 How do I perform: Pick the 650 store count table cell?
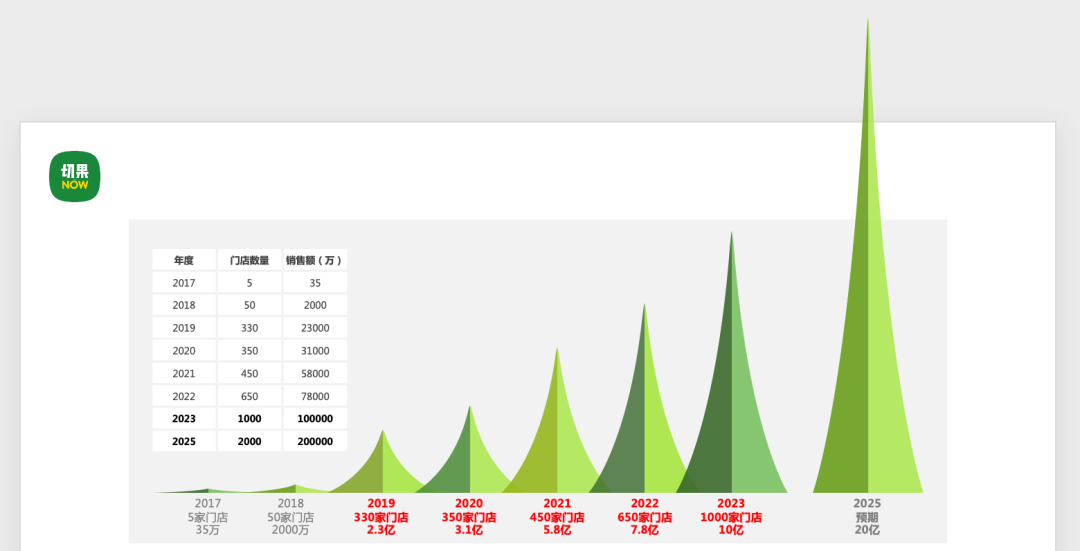tap(249, 396)
